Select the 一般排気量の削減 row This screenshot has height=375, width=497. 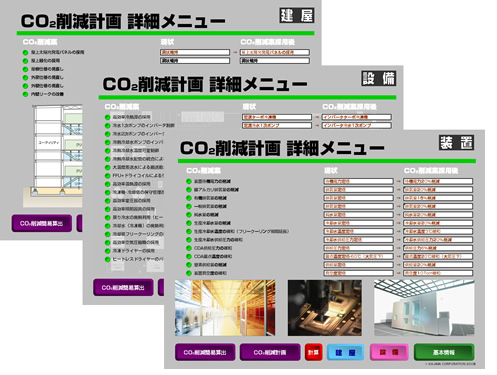pos(210,206)
